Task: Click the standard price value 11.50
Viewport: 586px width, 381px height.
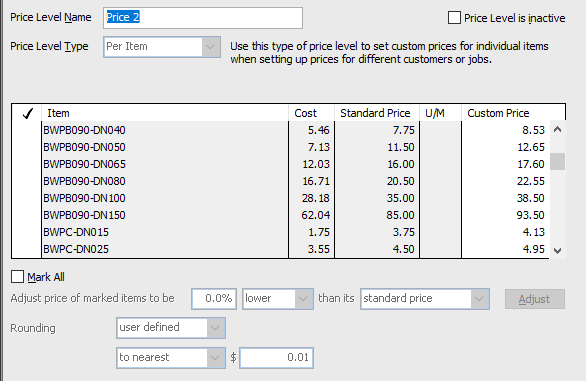Action: 401,147
